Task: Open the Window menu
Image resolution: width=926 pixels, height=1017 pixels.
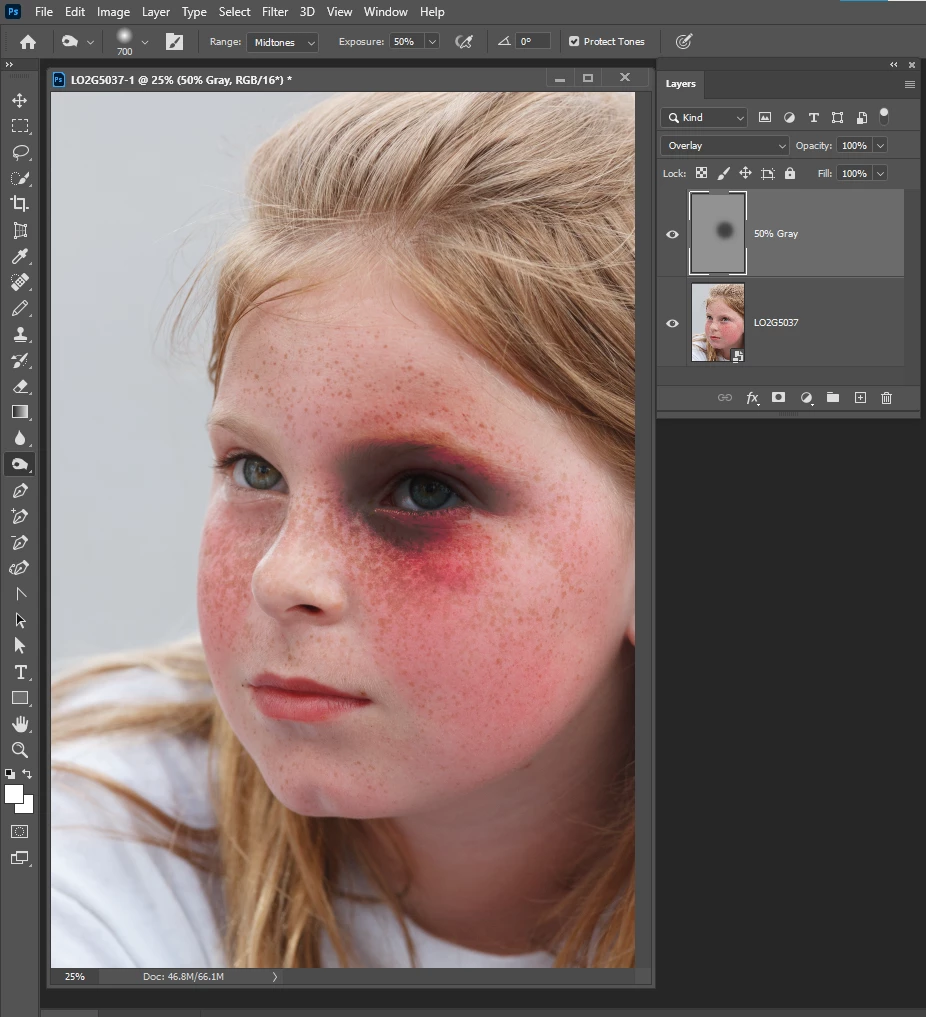Action: 385,12
